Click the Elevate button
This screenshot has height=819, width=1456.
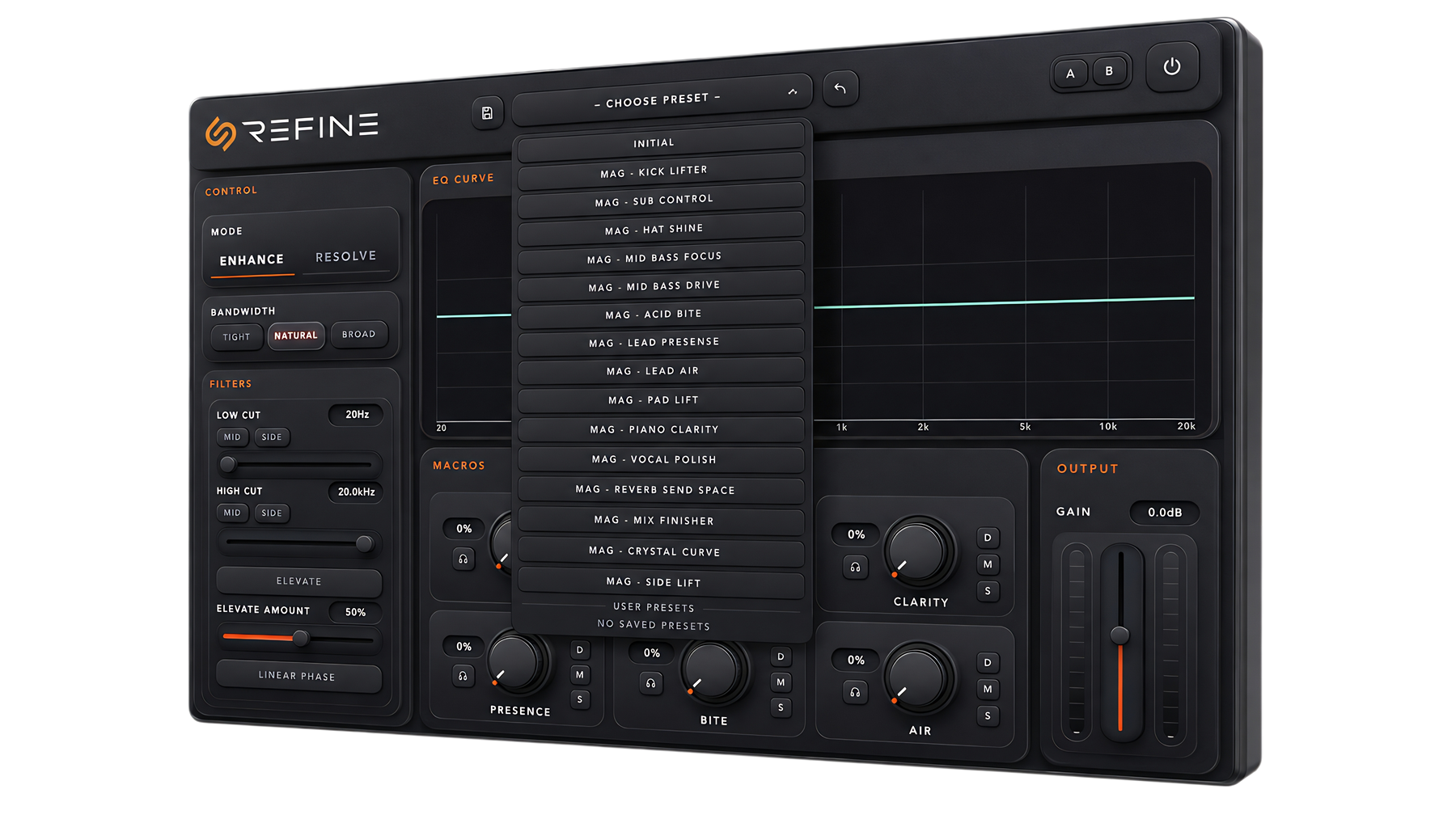pyautogui.click(x=298, y=581)
